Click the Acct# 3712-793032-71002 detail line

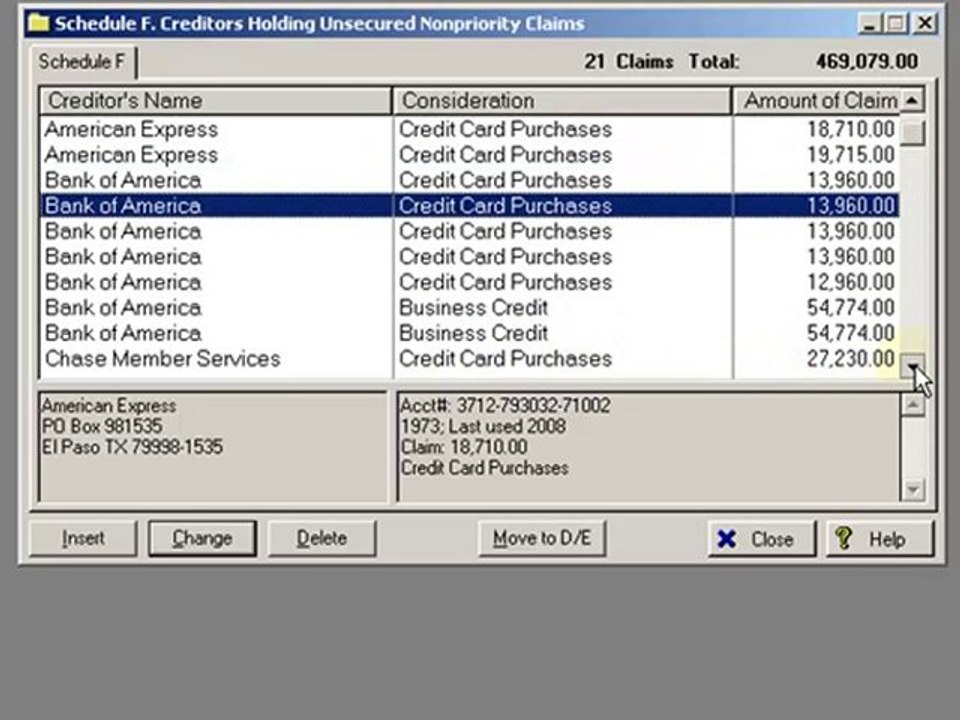click(505, 405)
